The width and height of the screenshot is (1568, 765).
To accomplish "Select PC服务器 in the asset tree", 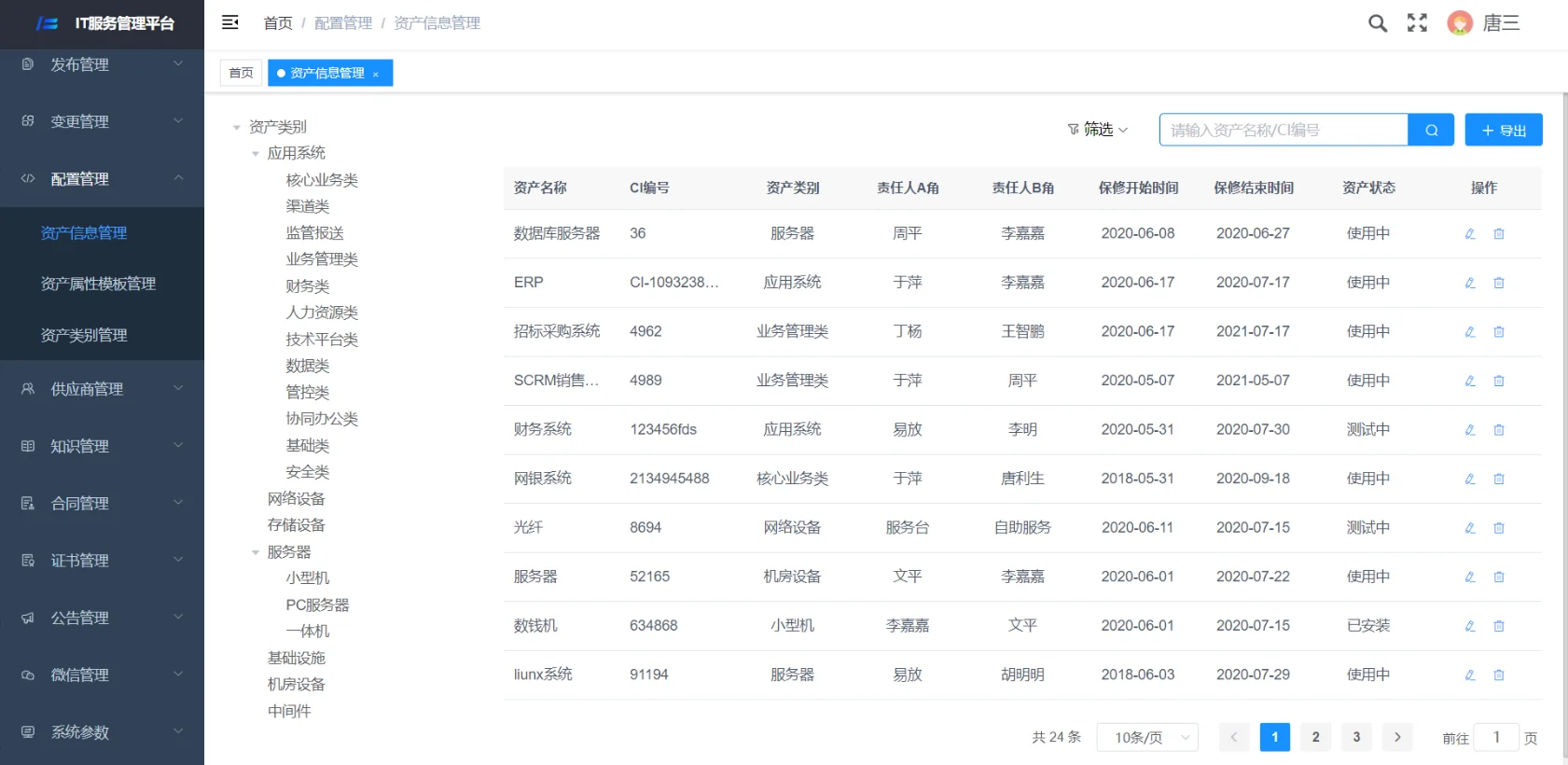I will 317,605.
